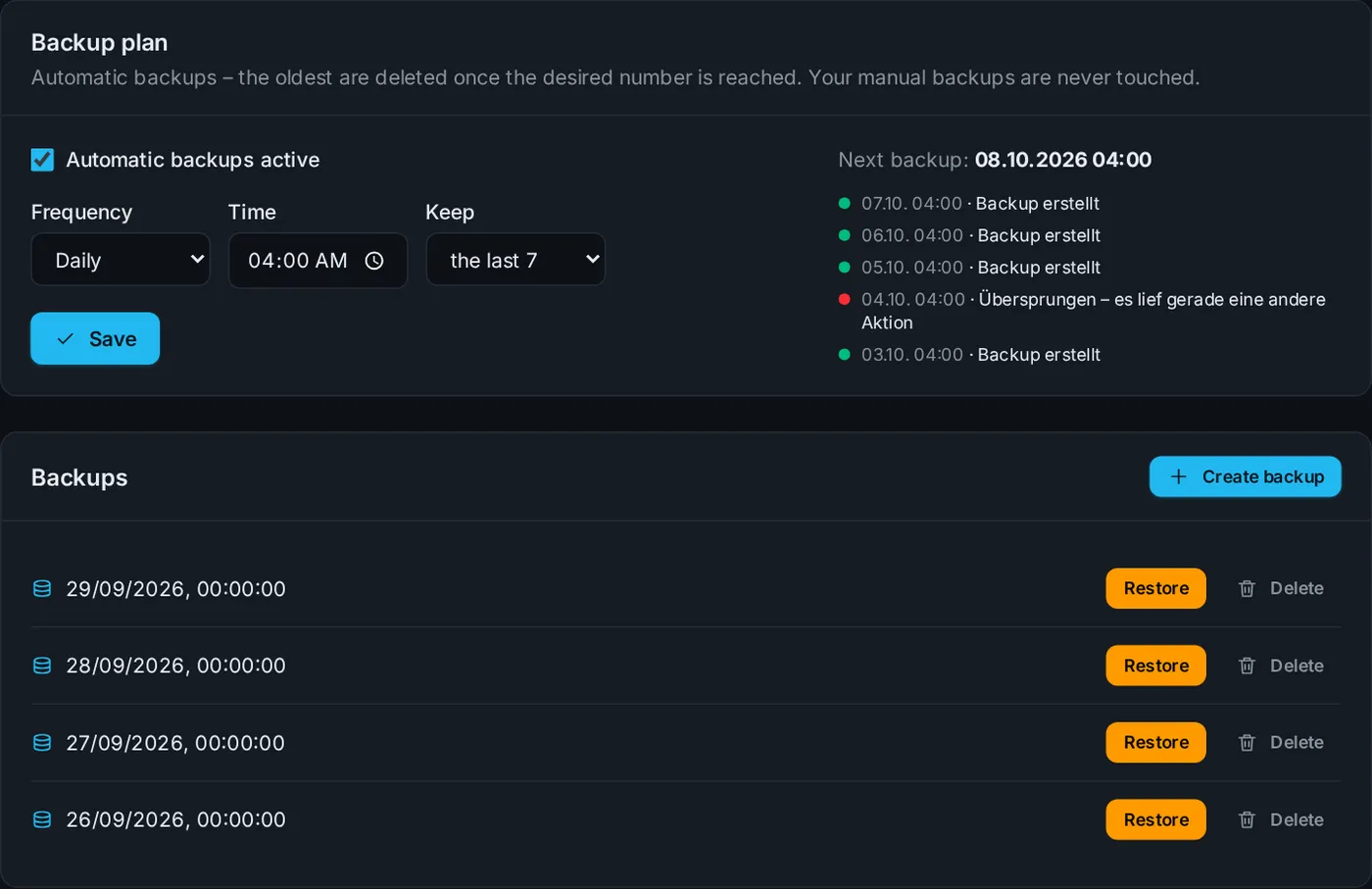Image resolution: width=1372 pixels, height=889 pixels.
Task: Click green status dot for 05.10. log entry
Action: tap(844, 268)
